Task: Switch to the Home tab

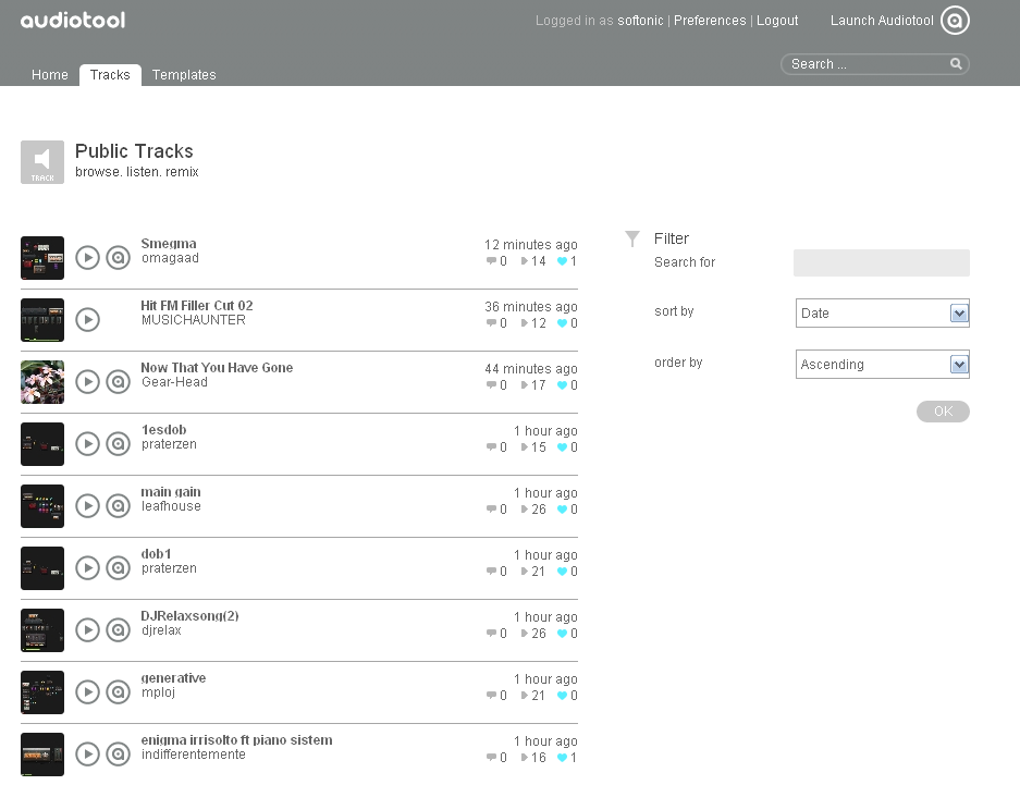Action: (49, 74)
